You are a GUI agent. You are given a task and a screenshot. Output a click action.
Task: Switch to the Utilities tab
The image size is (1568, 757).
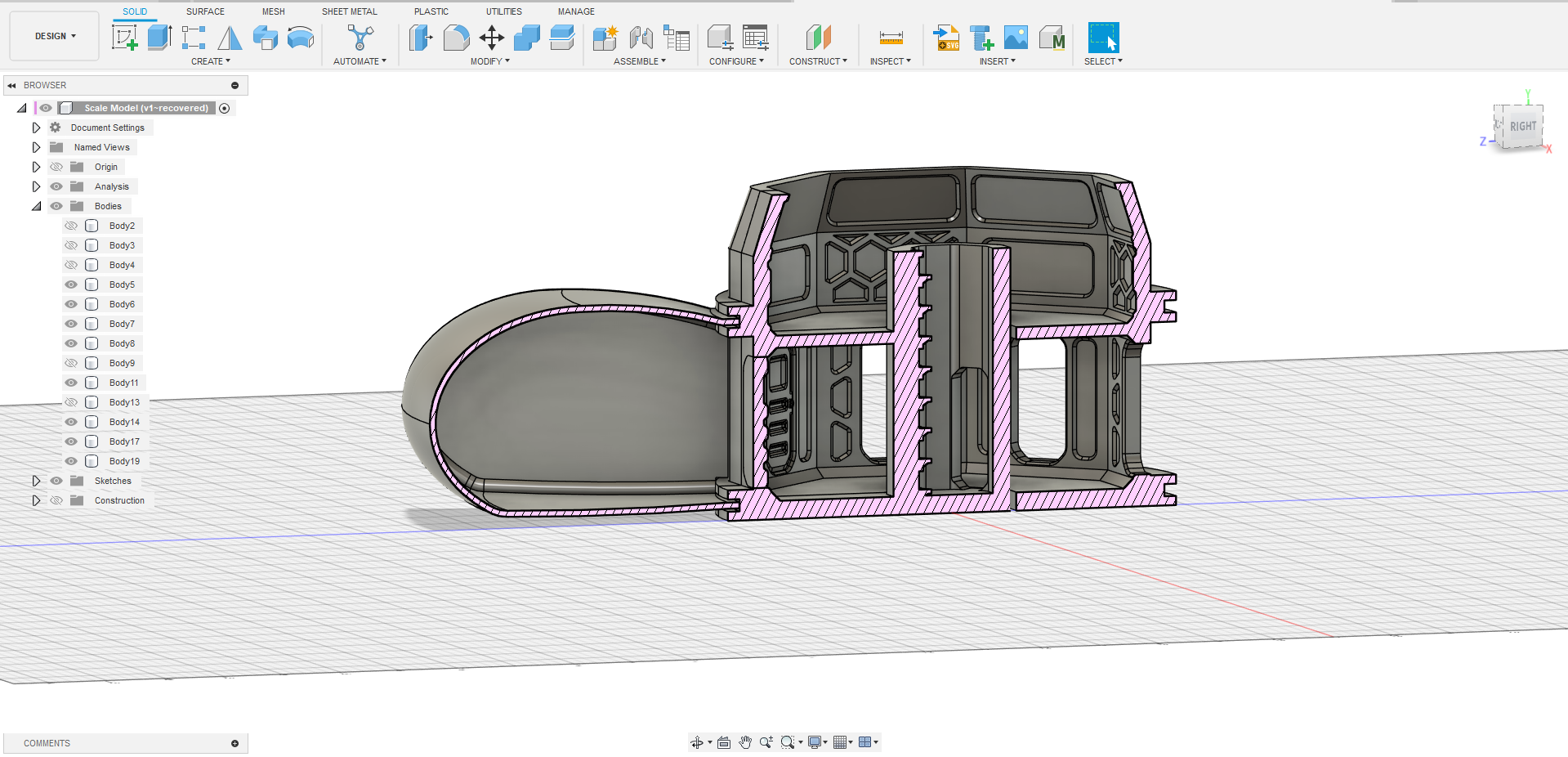(504, 11)
